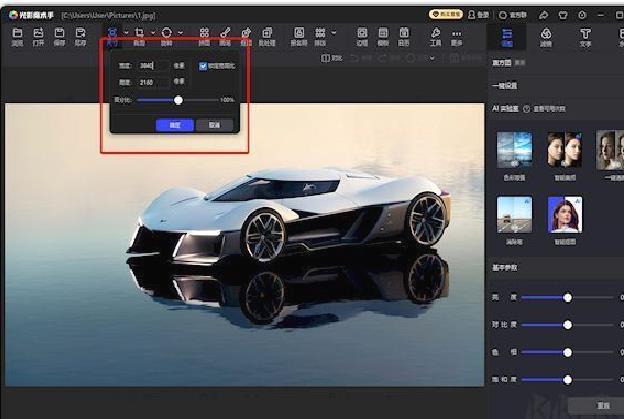Open the Collage four-squares icon

[x=204, y=33]
